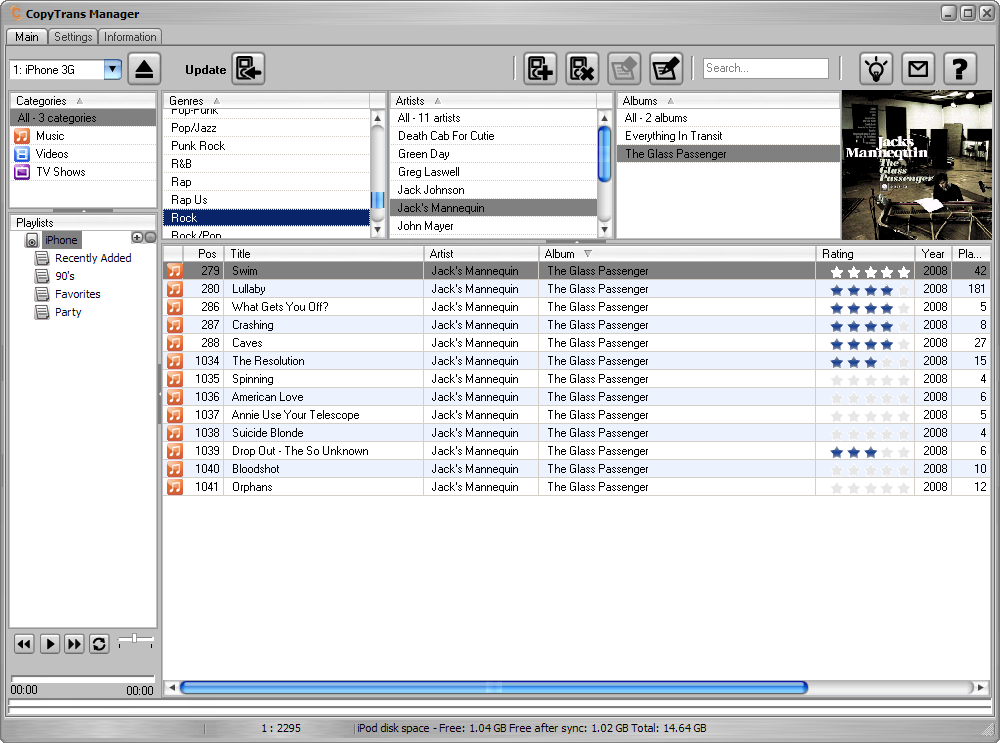The height and width of the screenshot is (743, 1000).
Task: Select the Favorites playlist
Action: 77,294
